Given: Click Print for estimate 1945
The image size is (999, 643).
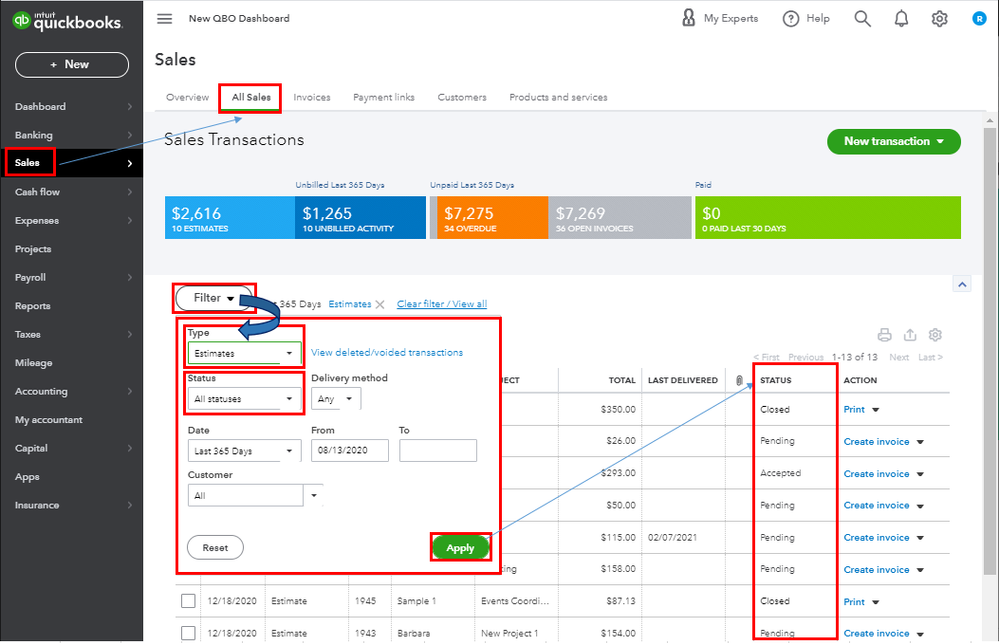Looking at the screenshot, I should pyautogui.click(x=854, y=602).
